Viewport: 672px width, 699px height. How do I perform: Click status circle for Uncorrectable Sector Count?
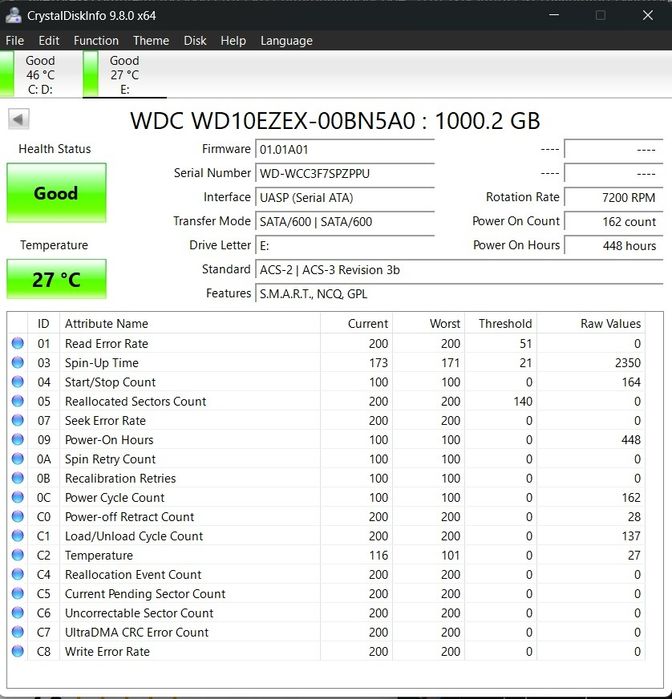tap(18, 613)
